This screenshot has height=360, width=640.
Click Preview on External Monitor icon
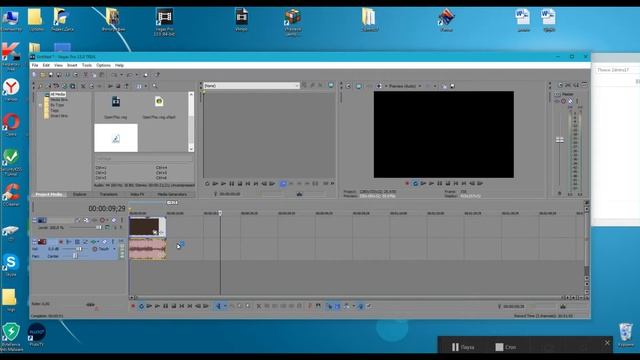point(358,86)
